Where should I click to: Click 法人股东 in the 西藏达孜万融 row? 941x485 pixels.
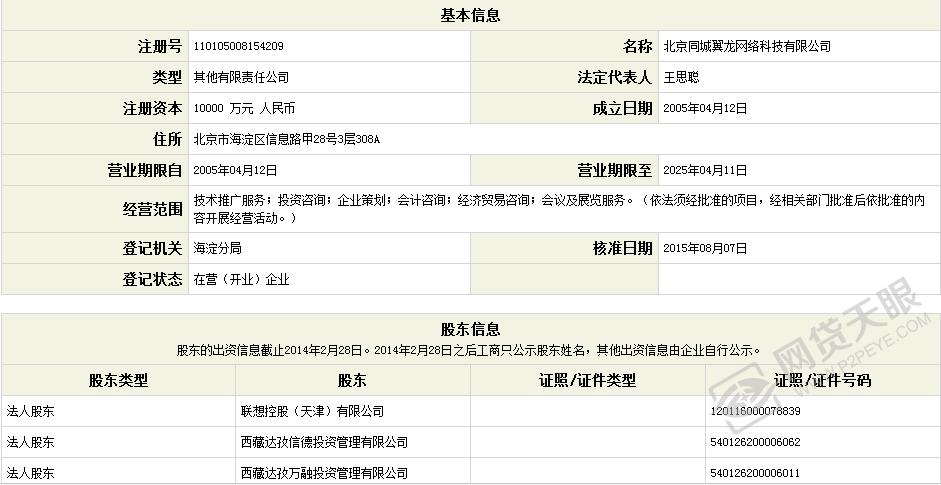pyautogui.click(x=31, y=473)
